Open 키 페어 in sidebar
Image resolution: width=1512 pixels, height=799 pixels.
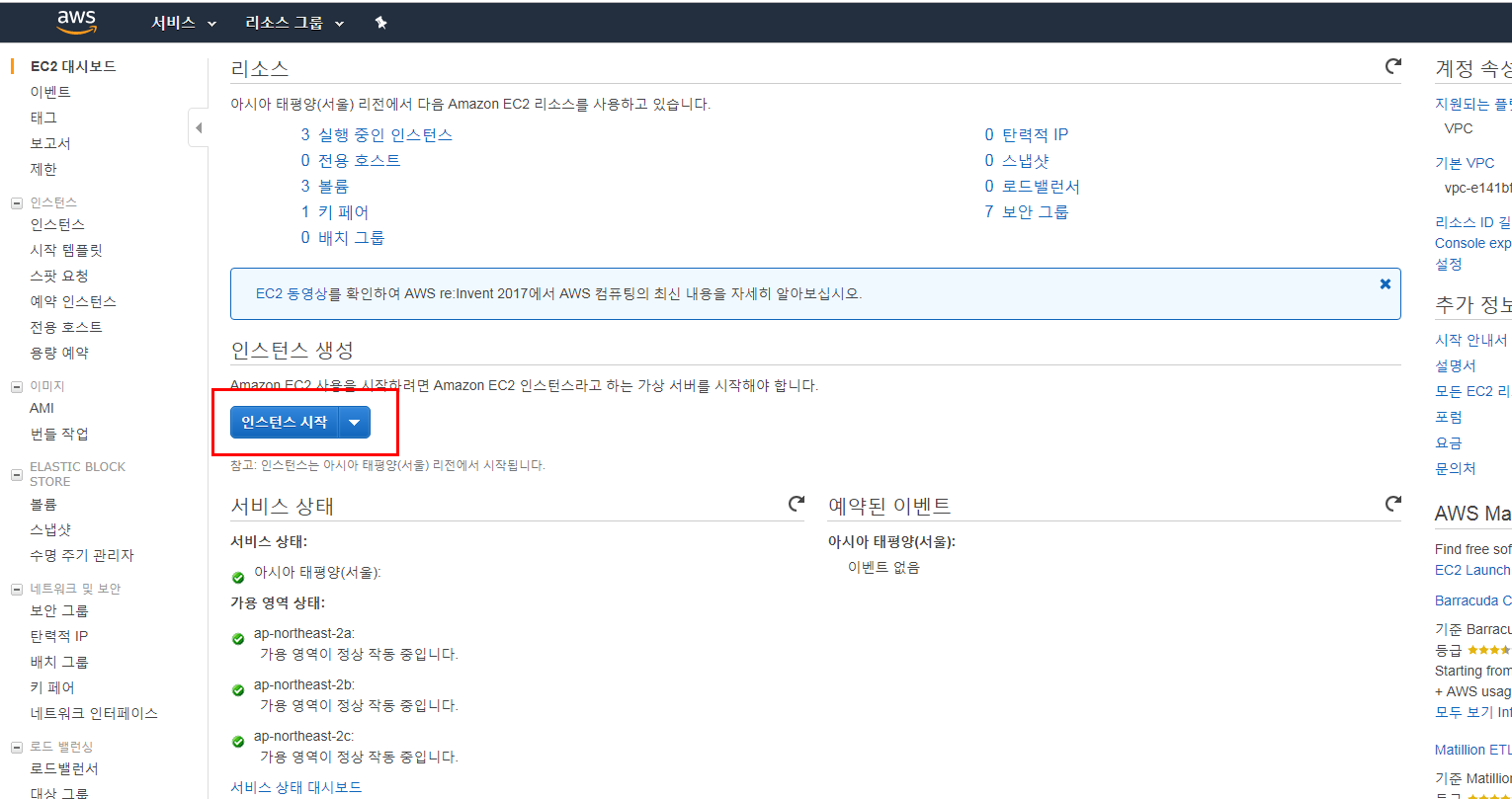point(52,687)
